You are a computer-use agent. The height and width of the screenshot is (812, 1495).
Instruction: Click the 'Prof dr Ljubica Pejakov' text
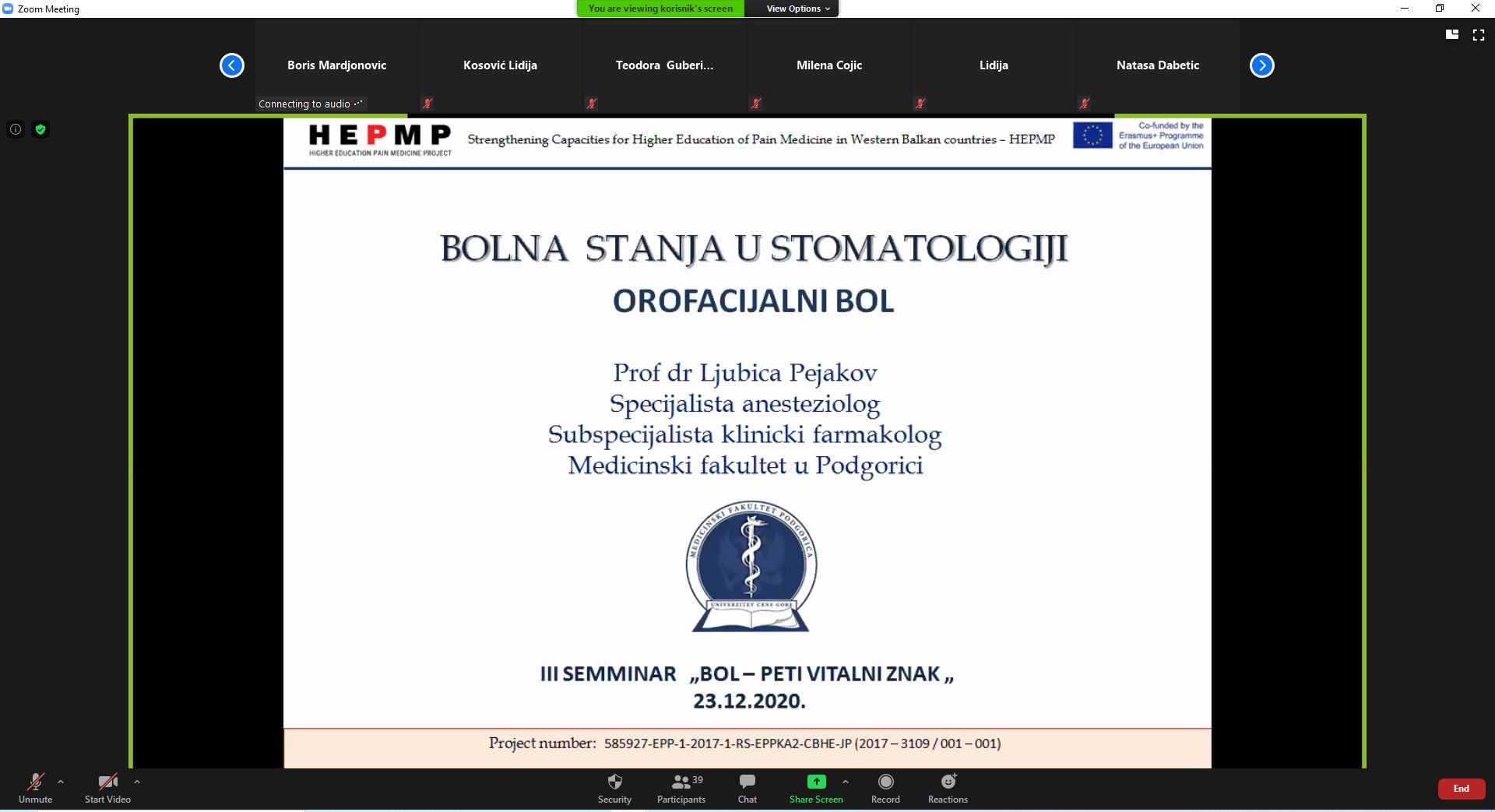tap(745, 373)
